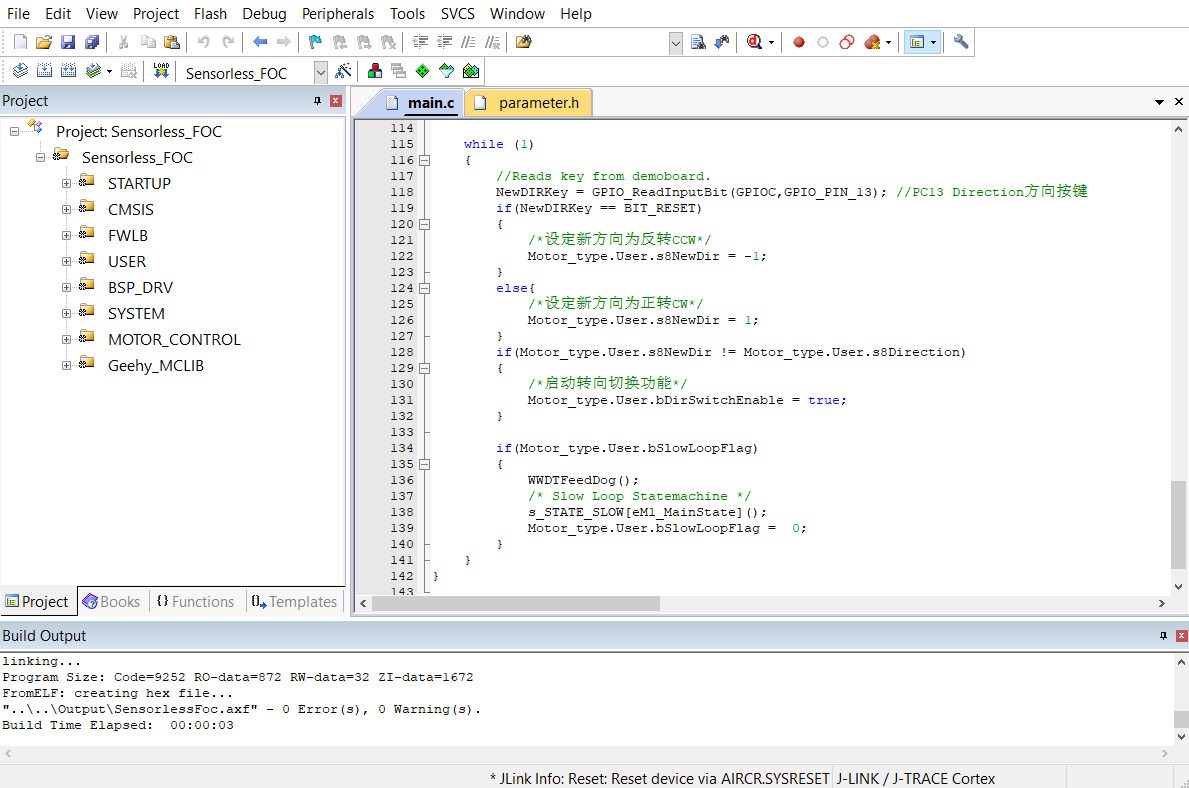The height and width of the screenshot is (788, 1189).
Task: Select the Books tab in the Project pane
Action: [111, 601]
